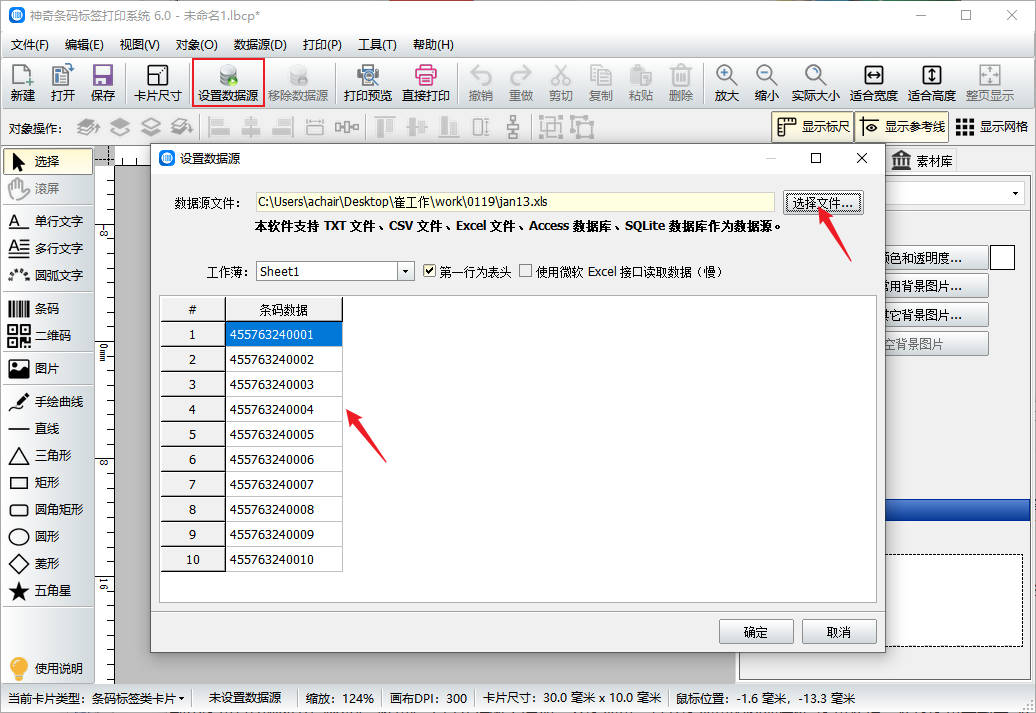Select the 选择 pointer tool
The width and height of the screenshot is (1036, 713).
click(x=48, y=161)
